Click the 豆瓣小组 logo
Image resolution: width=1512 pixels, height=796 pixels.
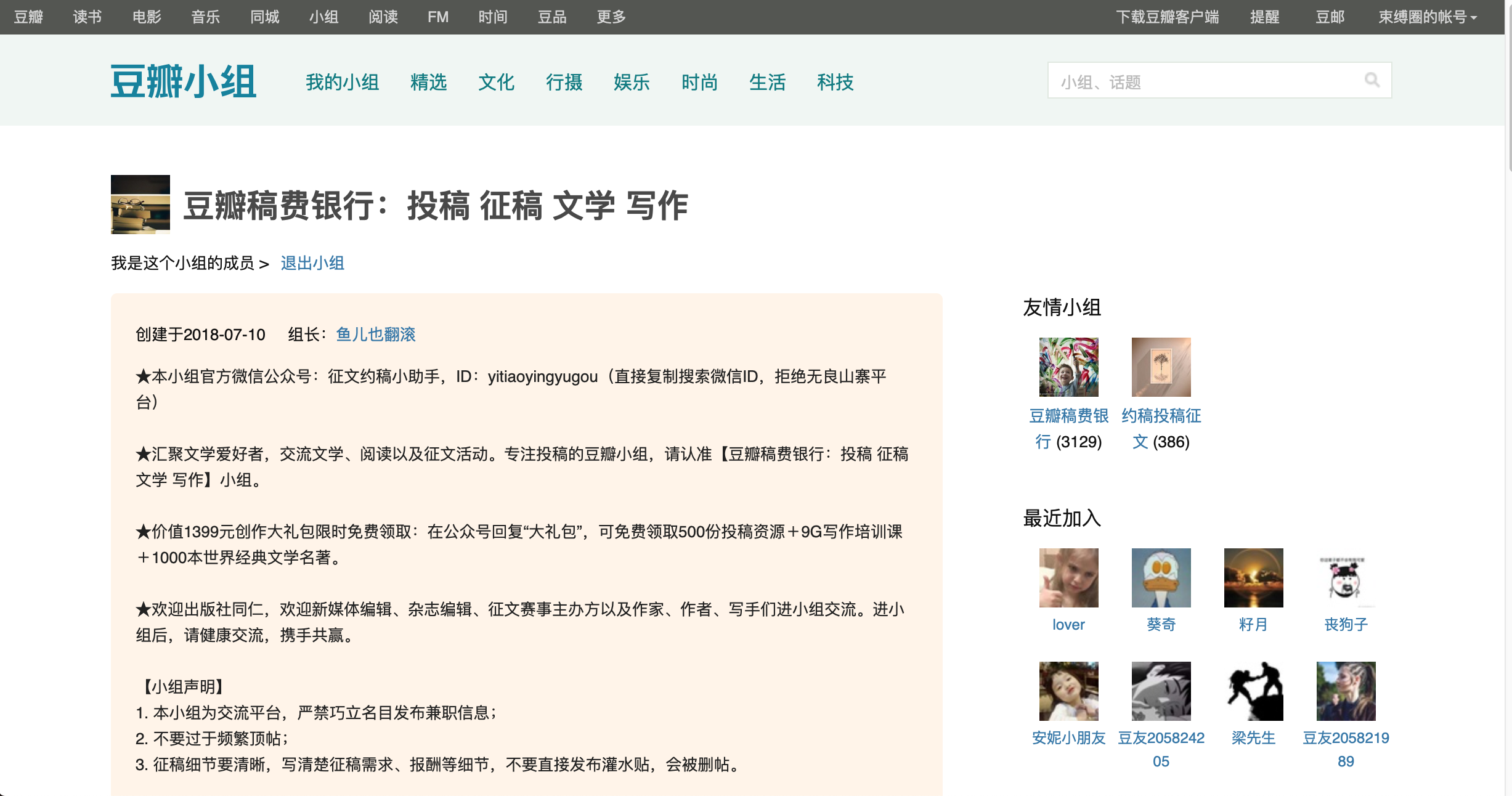point(183,81)
